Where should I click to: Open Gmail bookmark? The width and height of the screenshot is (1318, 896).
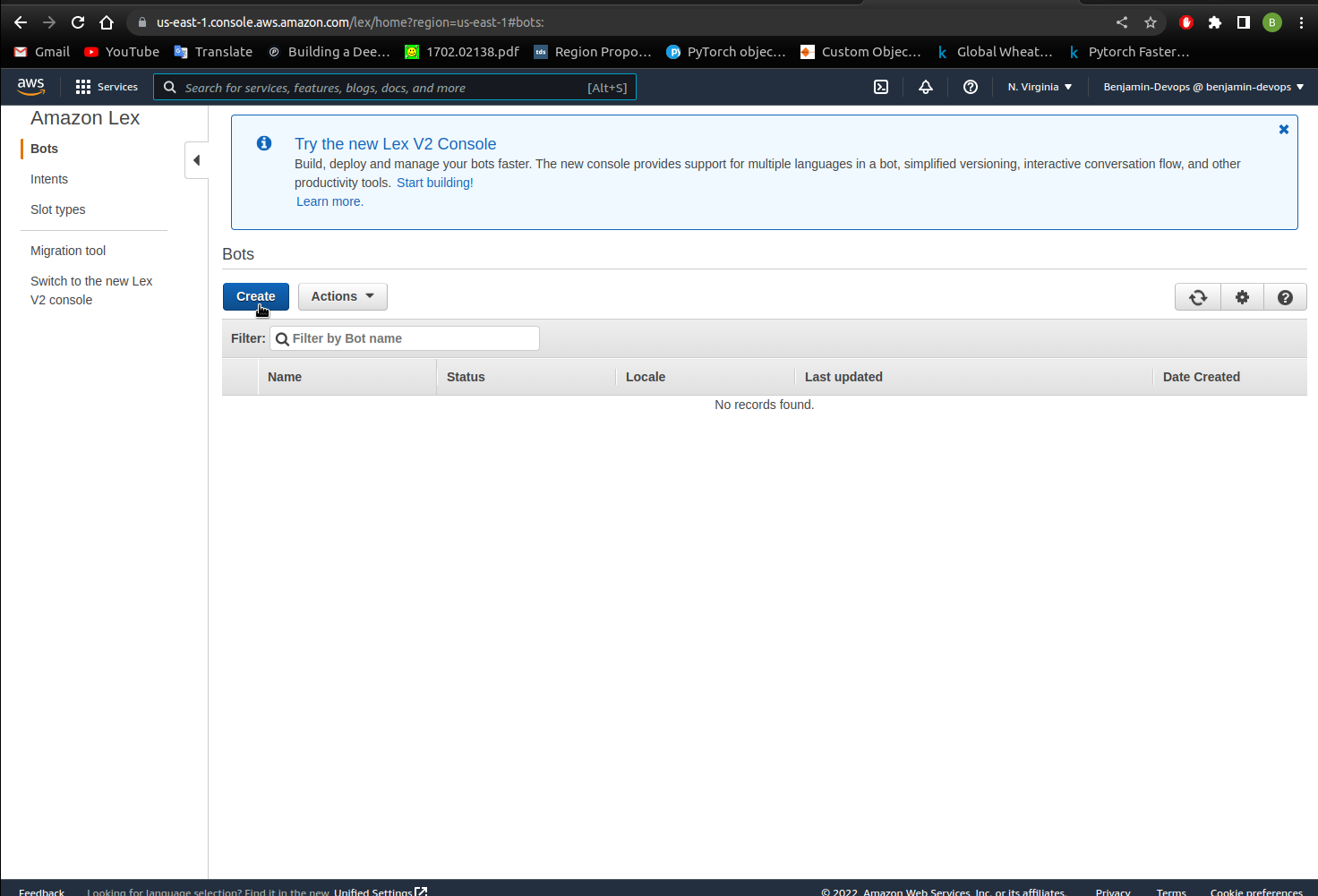[x=42, y=52]
